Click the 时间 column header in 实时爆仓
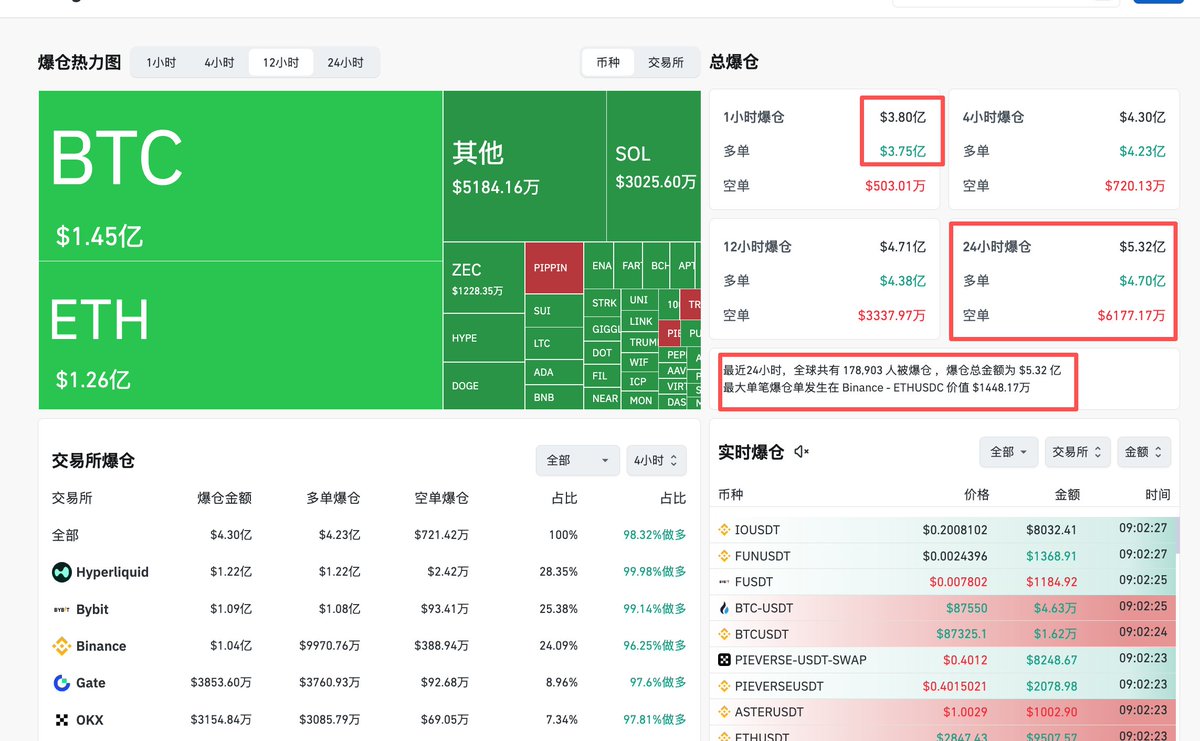The height and width of the screenshot is (741, 1200). click(x=1157, y=494)
